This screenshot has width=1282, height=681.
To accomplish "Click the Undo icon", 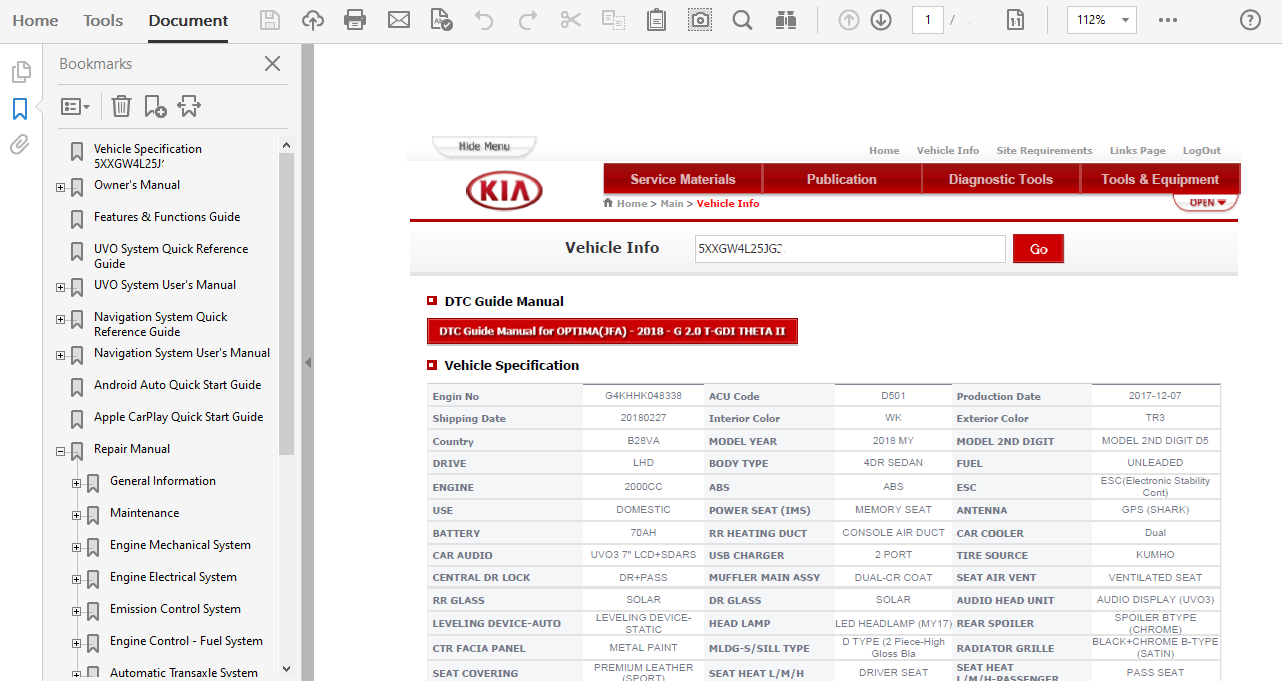I will [485, 19].
